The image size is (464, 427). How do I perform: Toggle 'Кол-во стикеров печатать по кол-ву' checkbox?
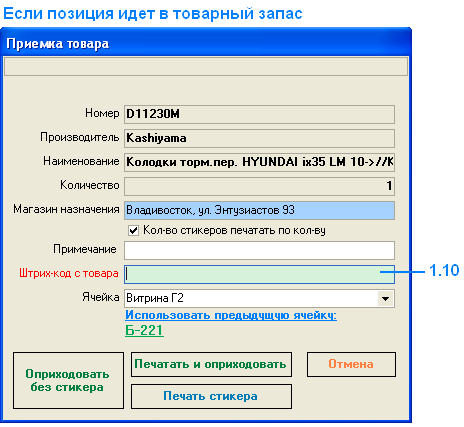coord(133,230)
